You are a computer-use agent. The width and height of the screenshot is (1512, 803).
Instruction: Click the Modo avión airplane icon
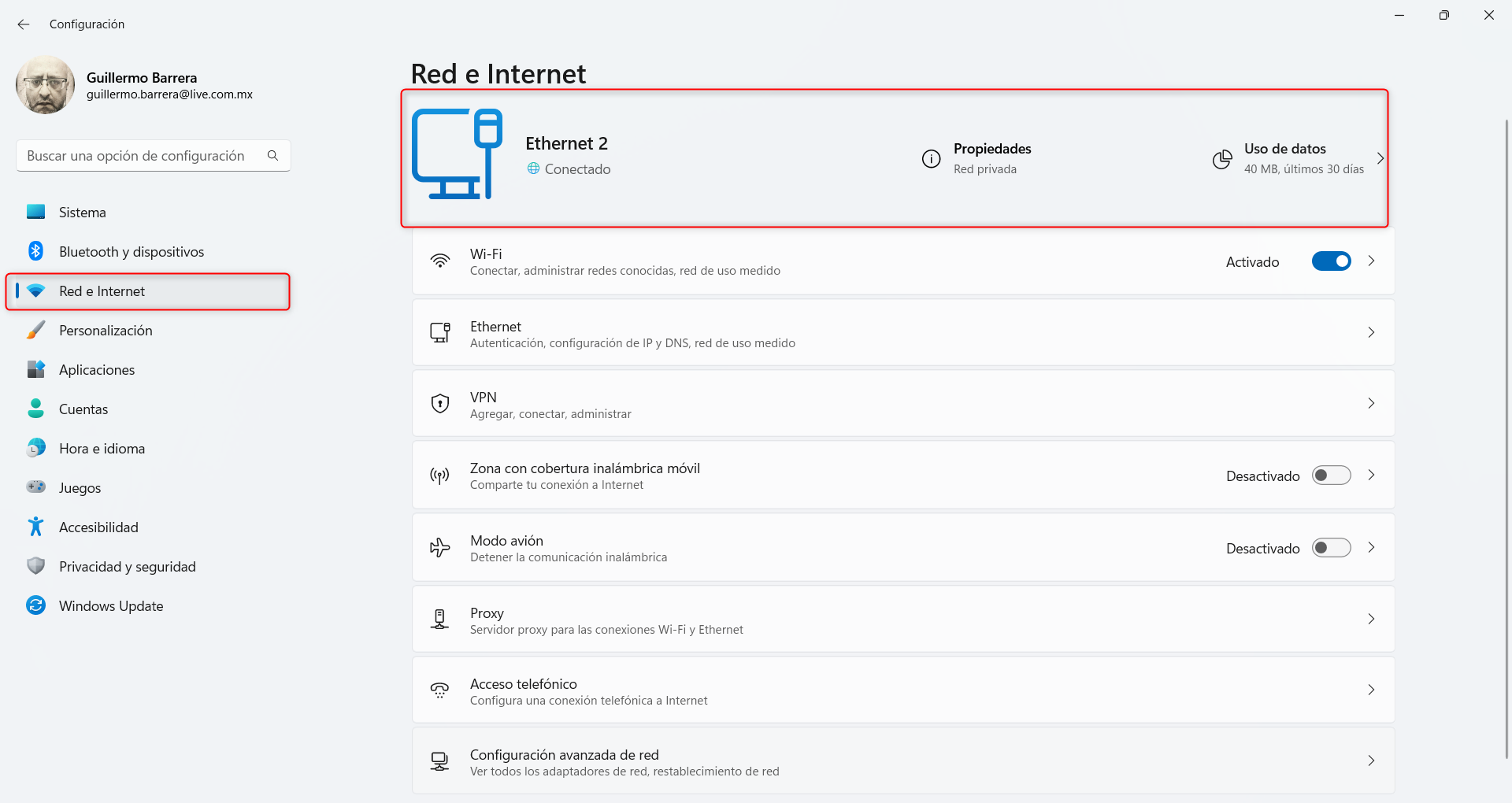coord(439,548)
